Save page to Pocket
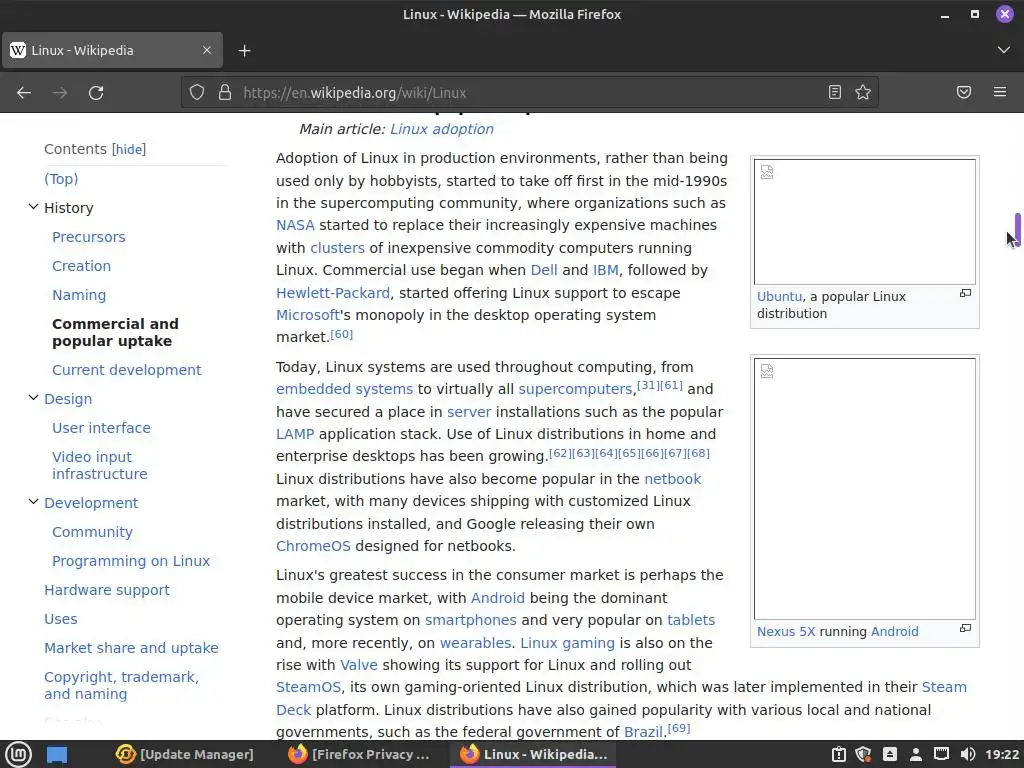 pos(964,92)
